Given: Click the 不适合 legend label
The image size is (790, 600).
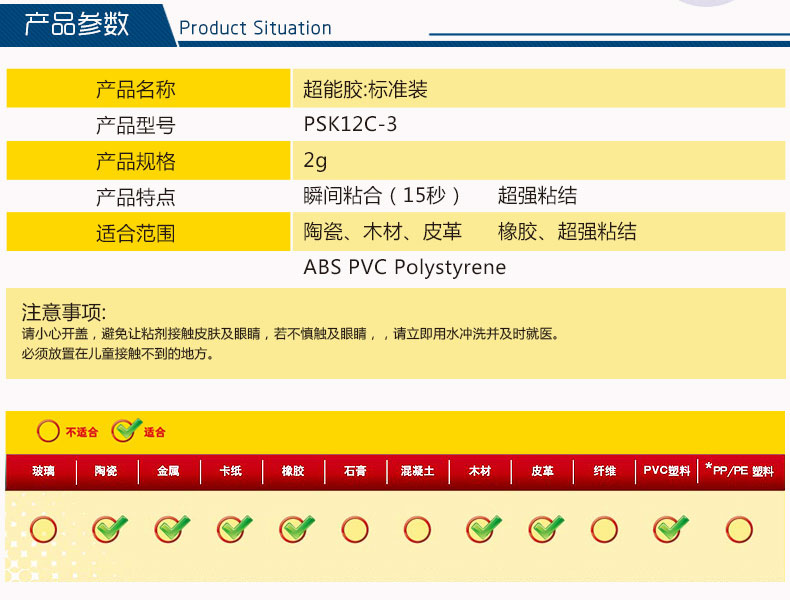Looking at the screenshot, I should 82,432.
